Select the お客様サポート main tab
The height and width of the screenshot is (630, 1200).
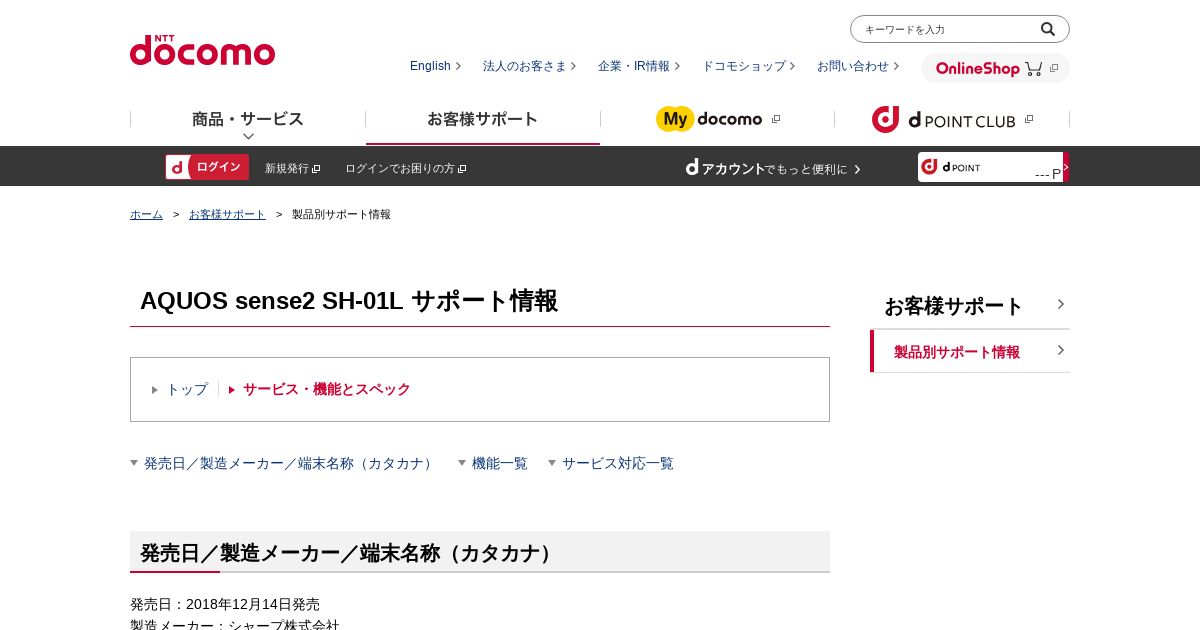[483, 119]
